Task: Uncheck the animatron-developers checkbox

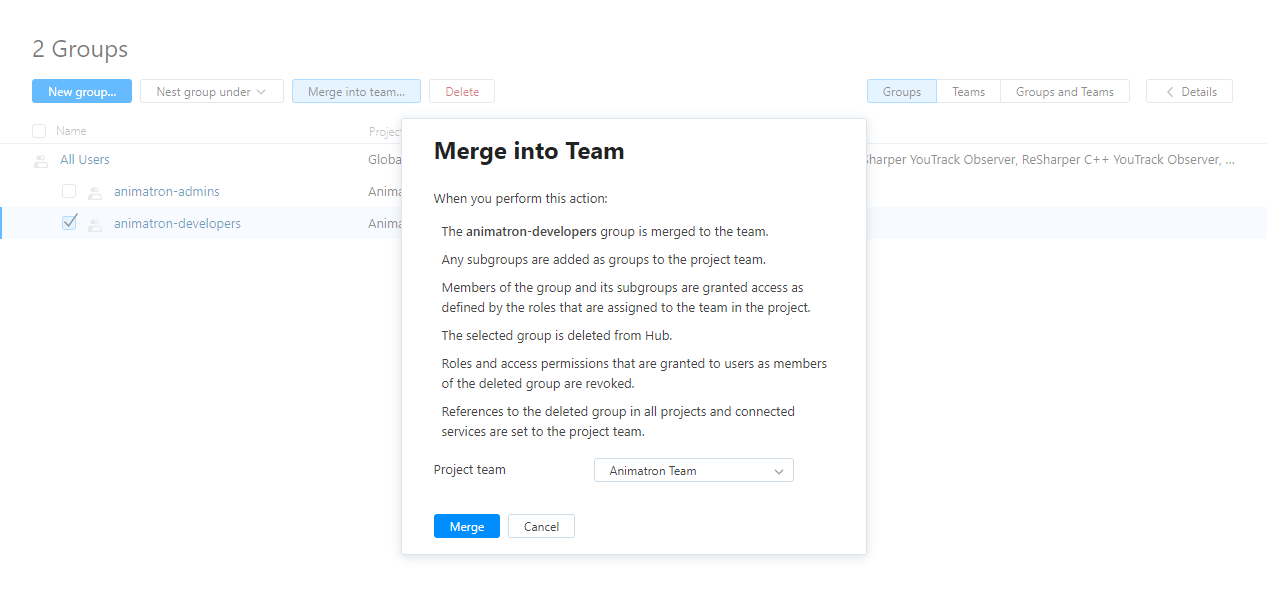Action: pyautogui.click(x=69, y=223)
